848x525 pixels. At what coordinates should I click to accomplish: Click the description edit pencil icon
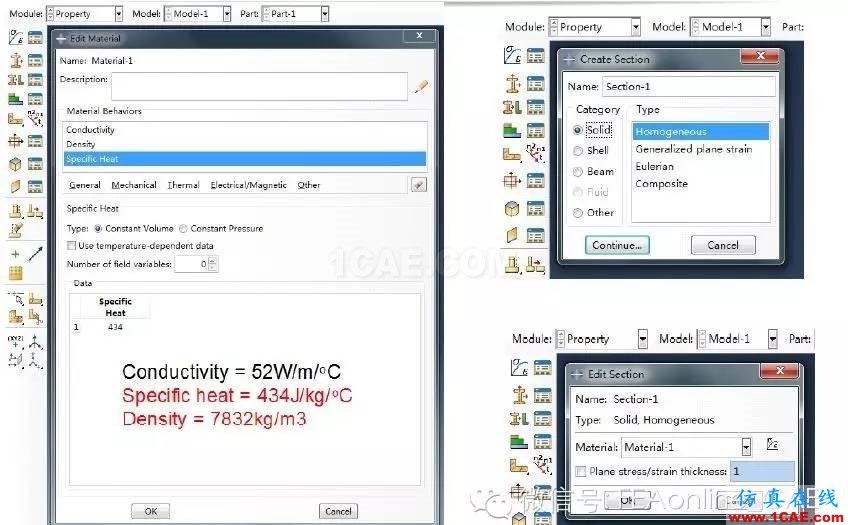(421, 86)
